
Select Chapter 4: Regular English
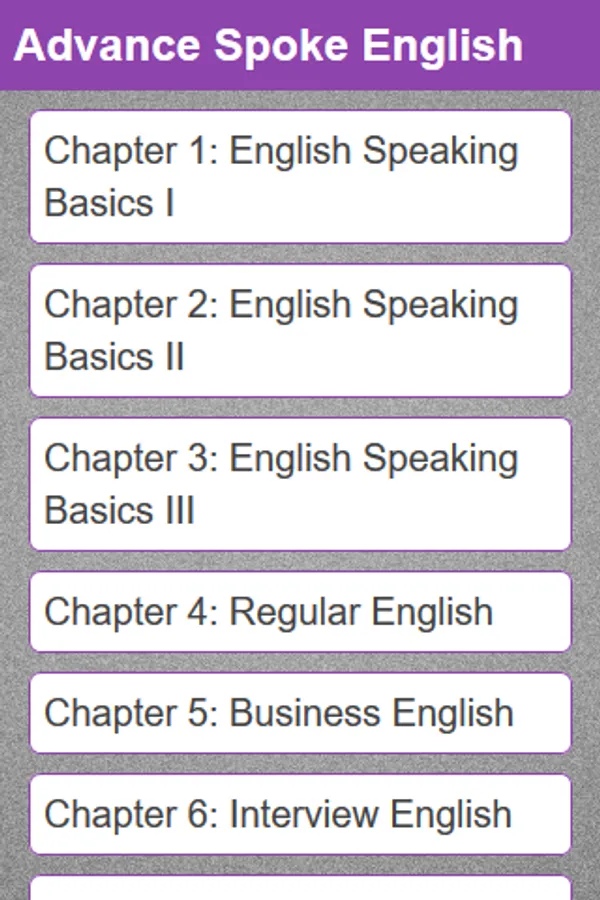[300, 612]
